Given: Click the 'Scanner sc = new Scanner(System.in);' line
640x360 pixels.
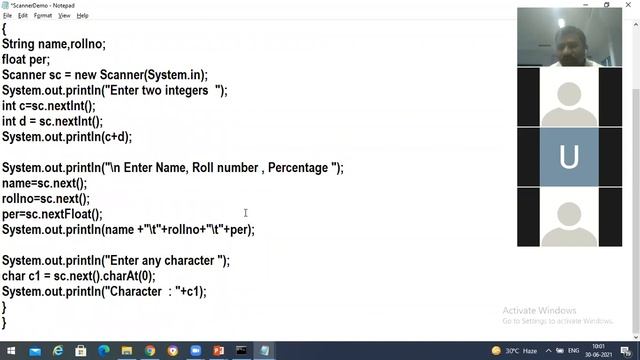Looking at the screenshot, I should [x=105, y=75].
